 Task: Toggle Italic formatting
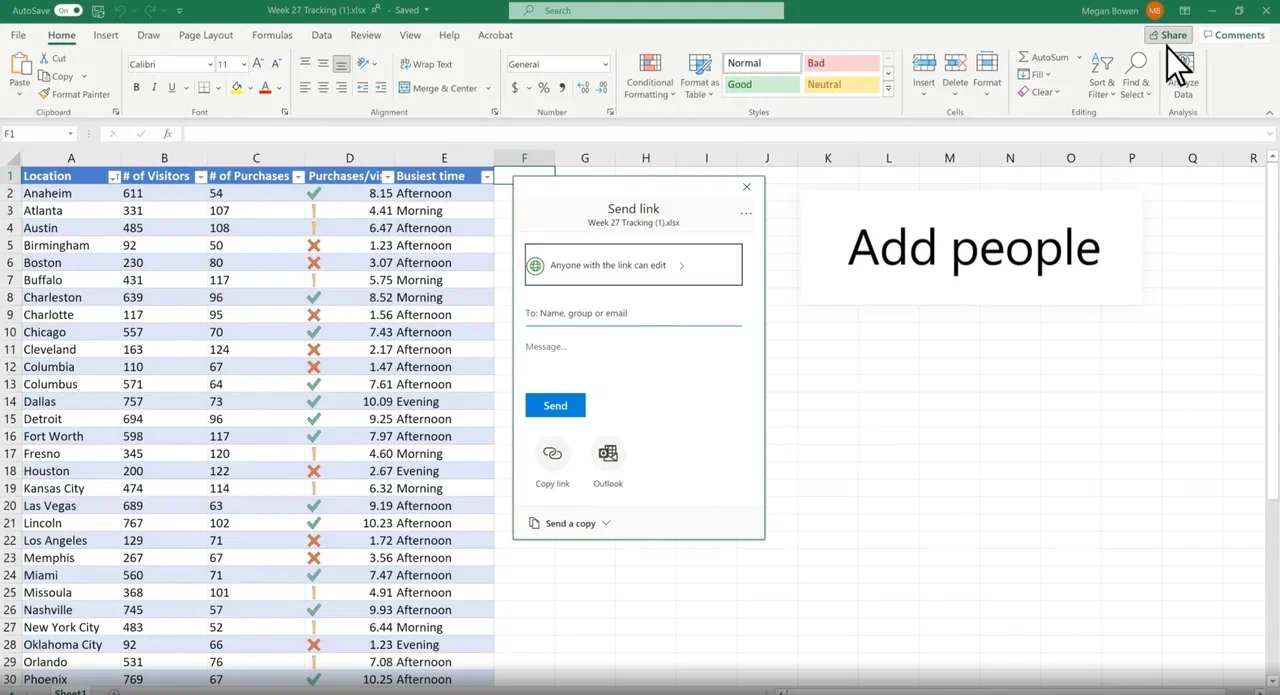click(154, 88)
